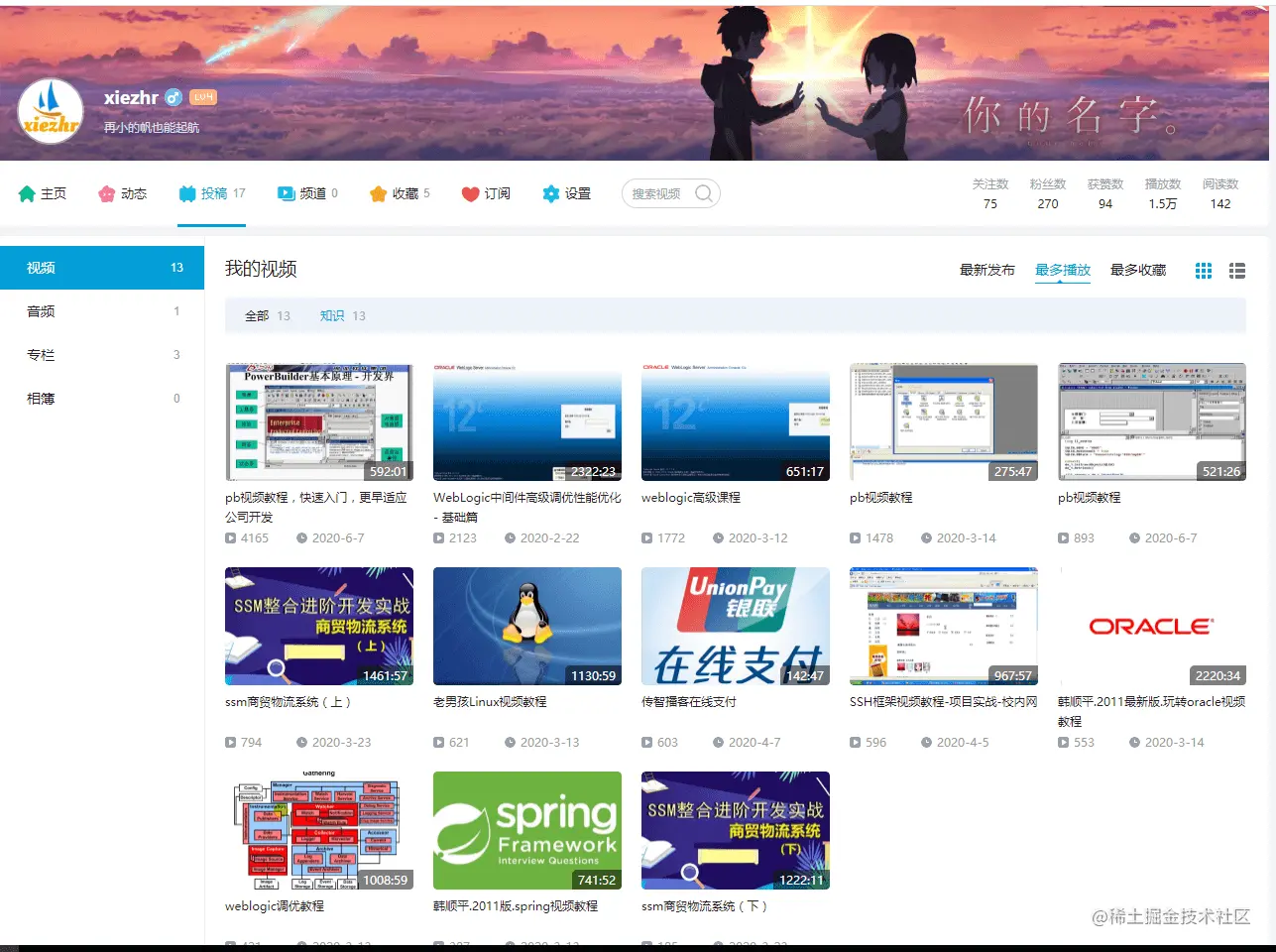Click the 频道 channel icon
Image resolution: width=1276 pixels, height=952 pixels.
(286, 193)
